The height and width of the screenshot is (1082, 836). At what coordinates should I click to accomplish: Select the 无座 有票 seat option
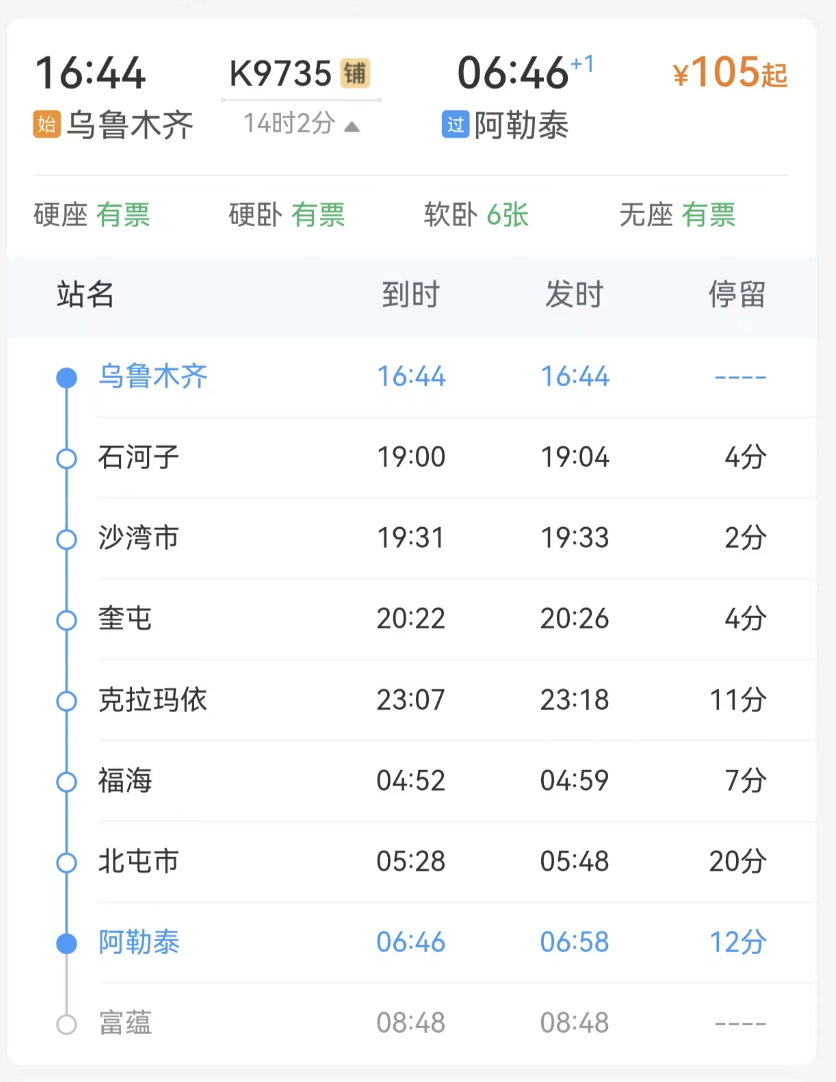[x=677, y=215]
